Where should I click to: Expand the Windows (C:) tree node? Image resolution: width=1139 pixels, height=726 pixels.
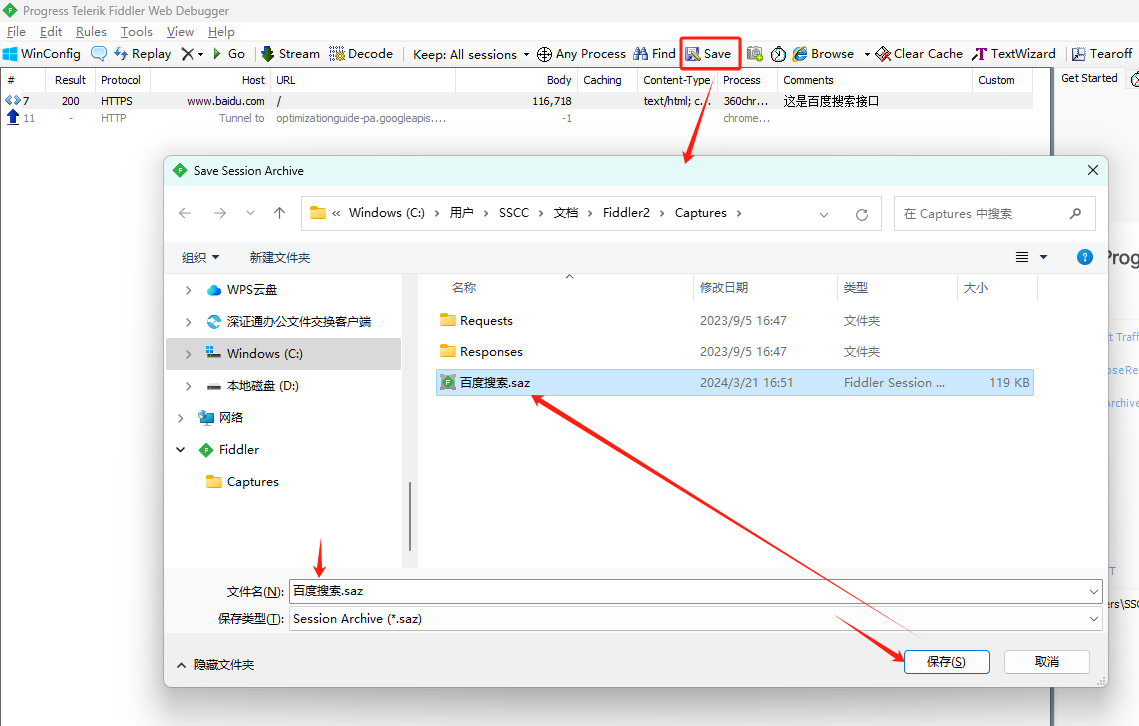(x=188, y=354)
